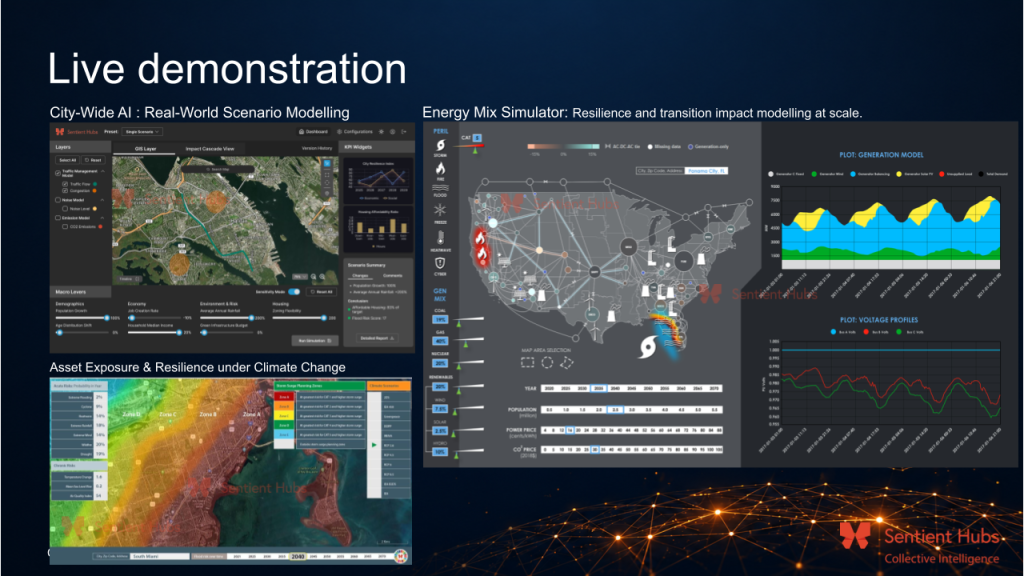This screenshot has height=576, width=1024.
Task: Select the Flood peril icon
Action: click(x=440, y=189)
